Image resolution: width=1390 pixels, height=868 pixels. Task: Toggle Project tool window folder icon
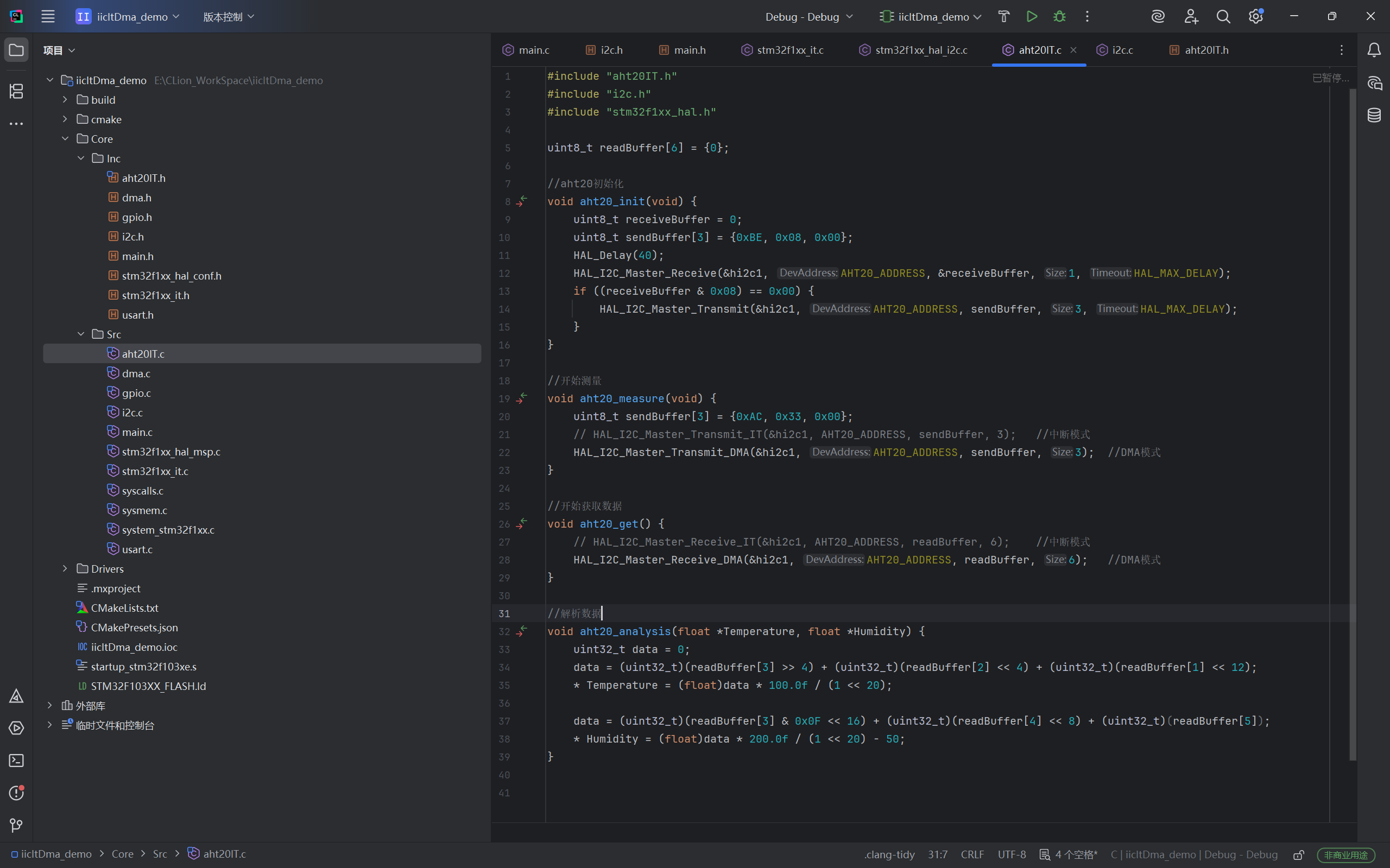(x=16, y=50)
